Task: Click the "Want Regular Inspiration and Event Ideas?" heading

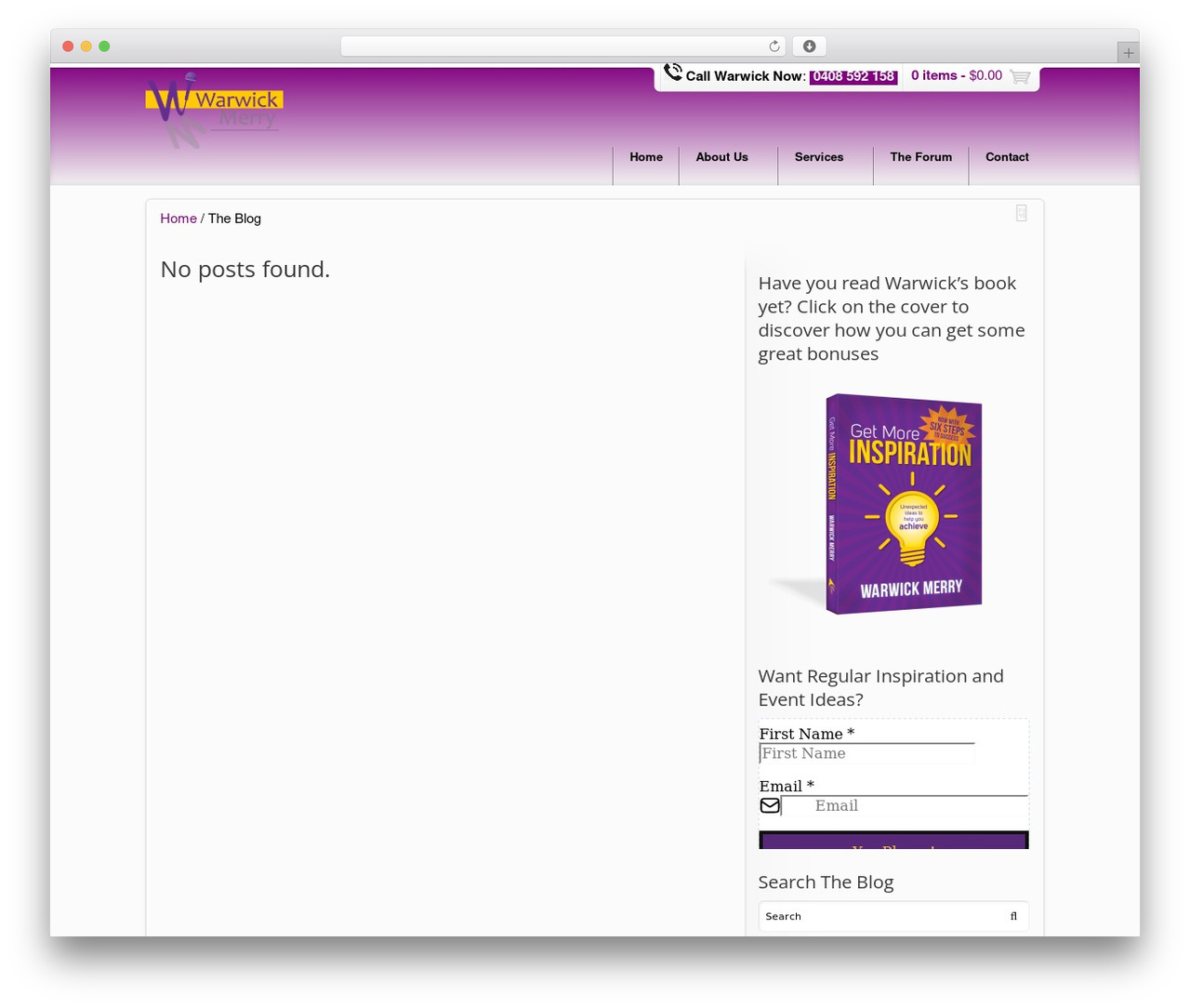Action: 881,688
